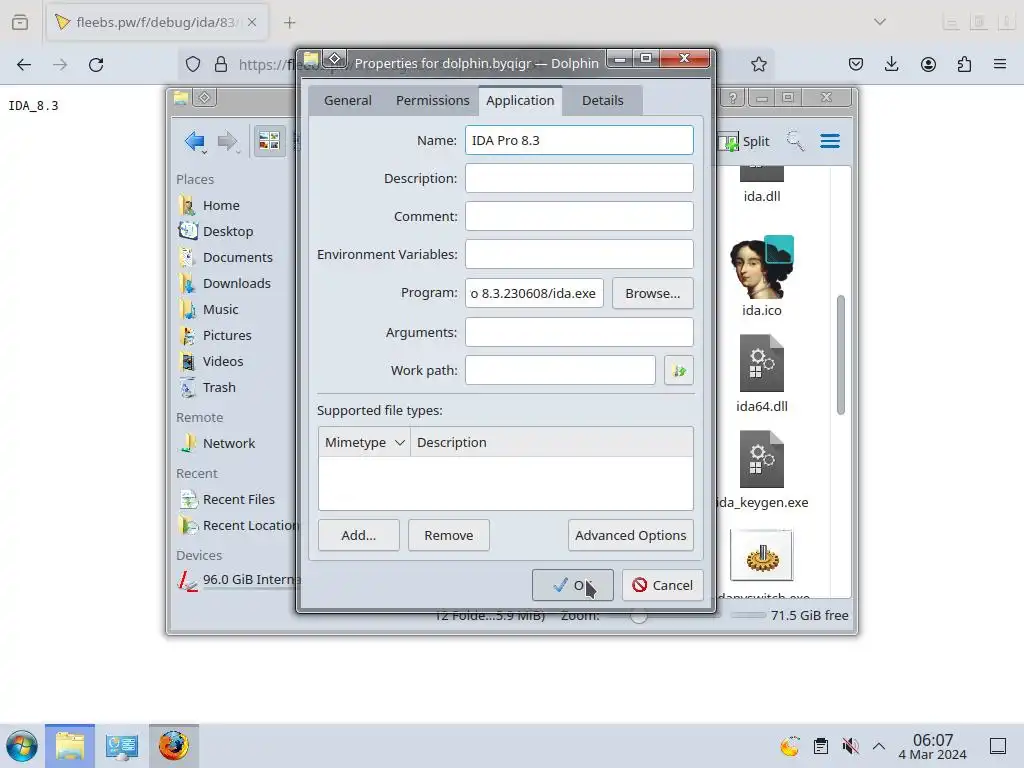The width and height of the screenshot is (1024, 768).
Task: Click the Add... button
Action: pyautogui.click(x=359, y=536)
